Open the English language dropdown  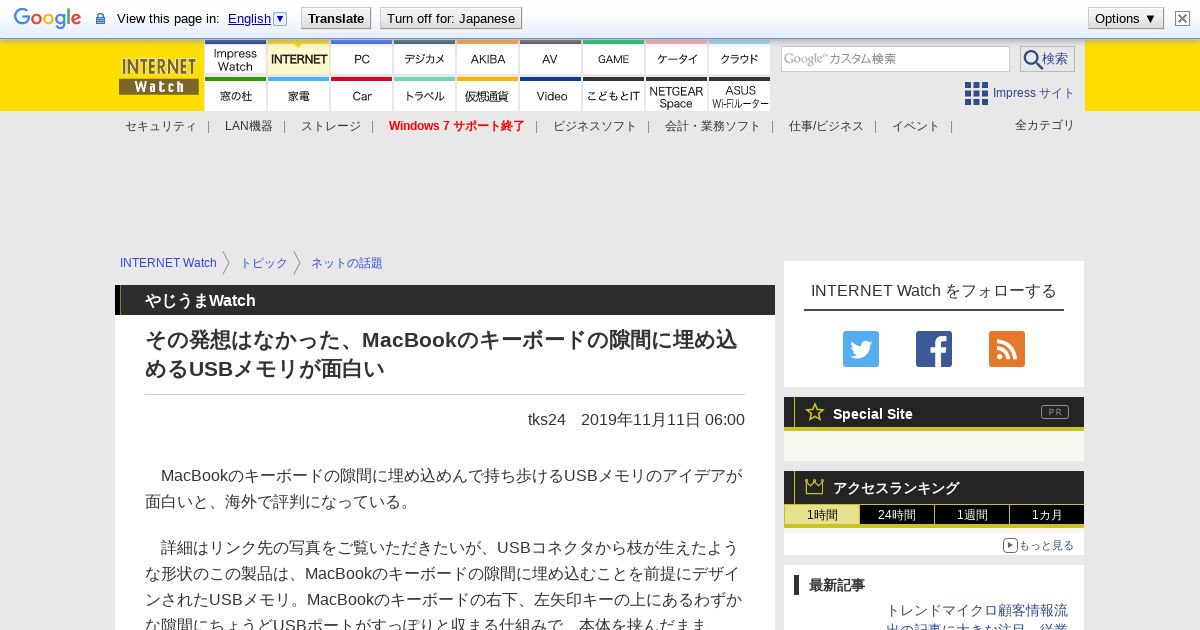(x=257, y=18)
